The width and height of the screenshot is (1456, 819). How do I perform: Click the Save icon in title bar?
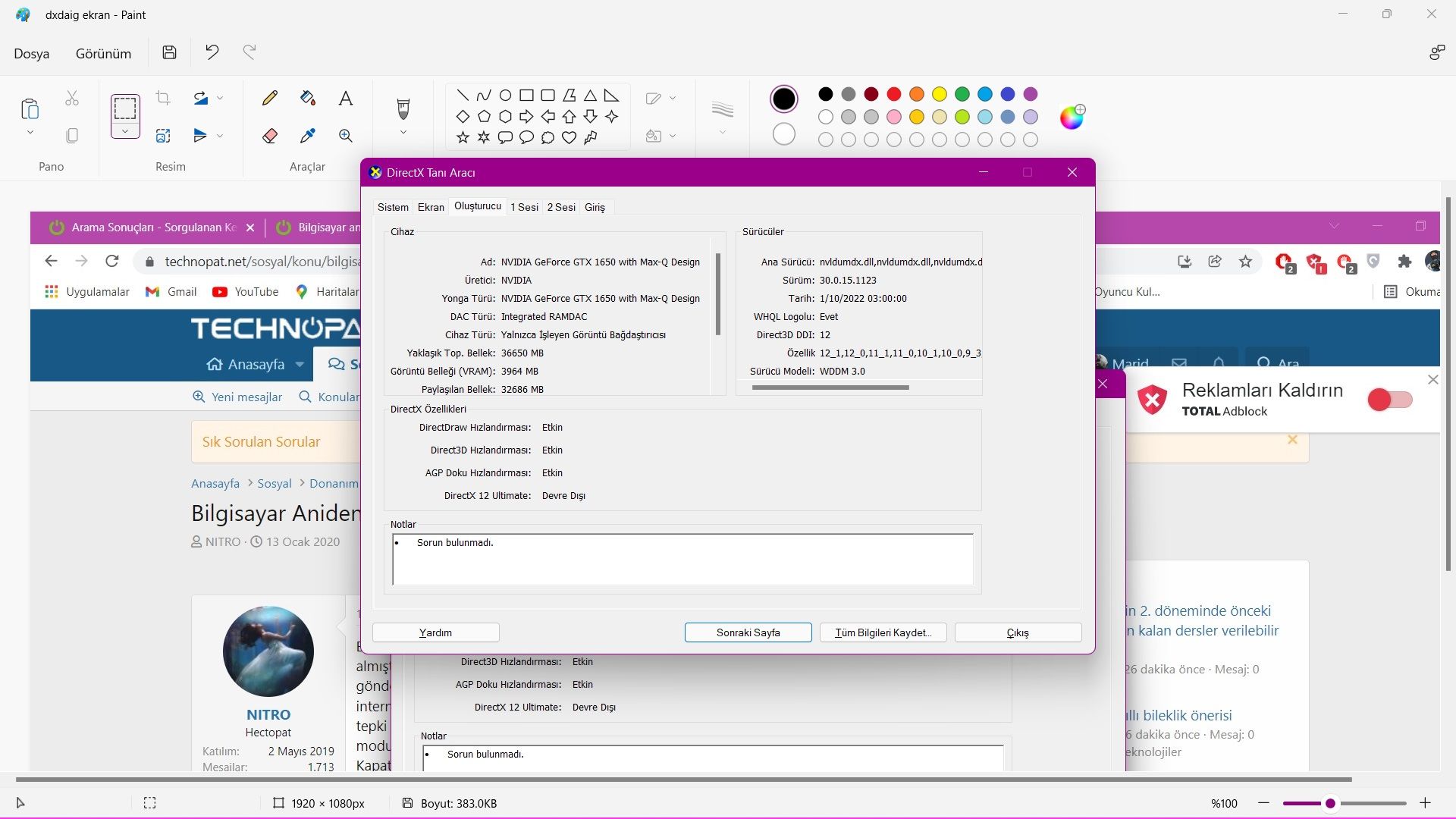[170, 52]
